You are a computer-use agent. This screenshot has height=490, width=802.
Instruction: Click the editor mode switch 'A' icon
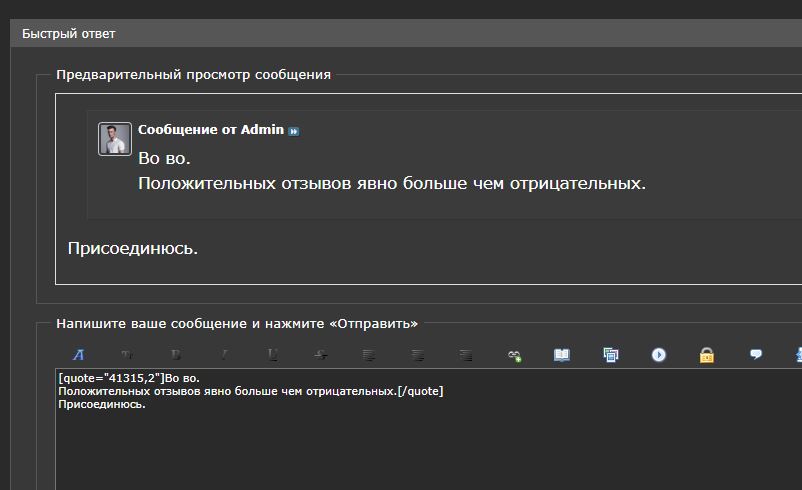click(x=78, y=354)
